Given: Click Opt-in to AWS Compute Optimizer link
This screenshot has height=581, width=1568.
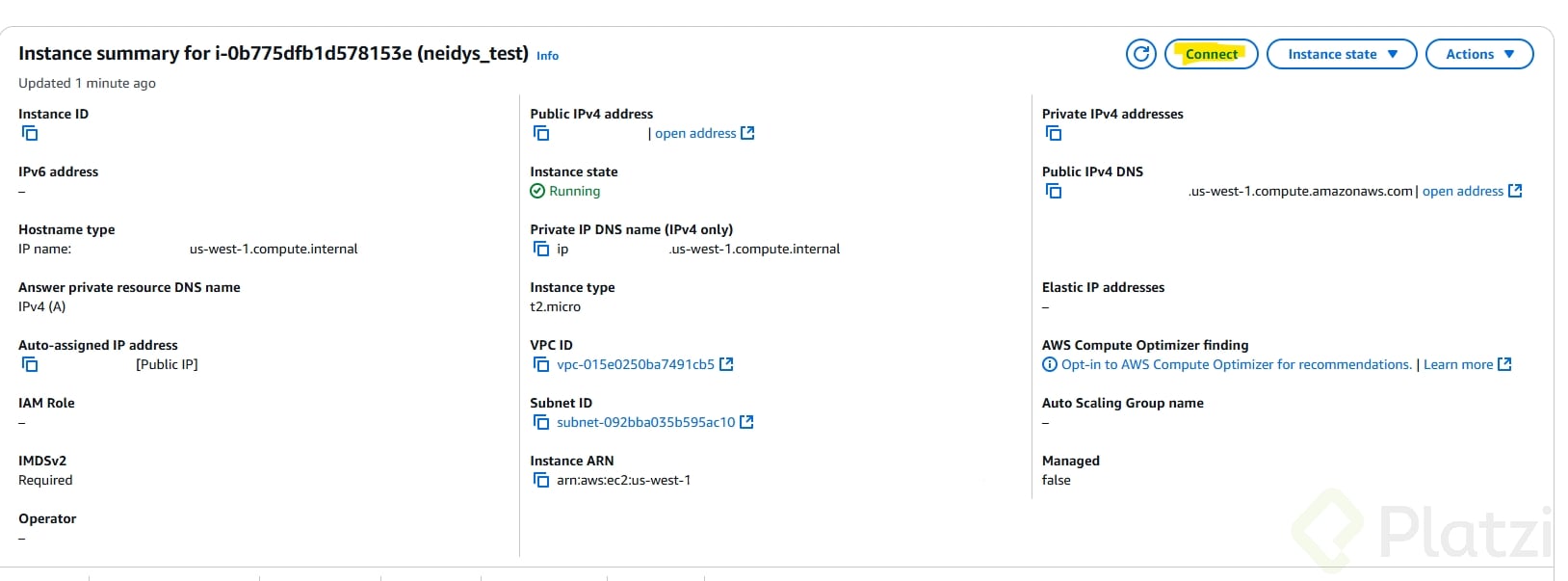Looking at the screenshot, I should point(1236,364).
